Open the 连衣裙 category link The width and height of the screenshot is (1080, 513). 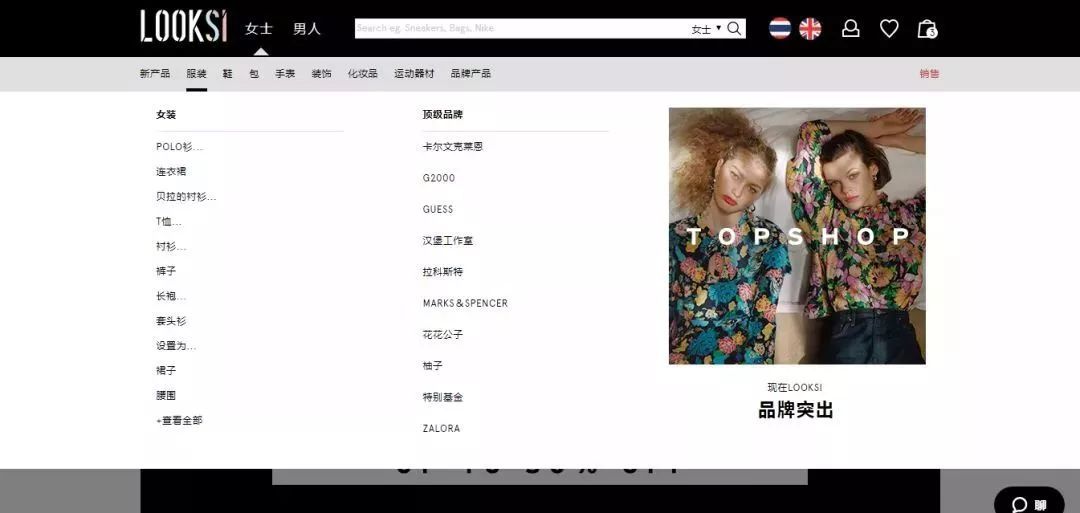171,171
